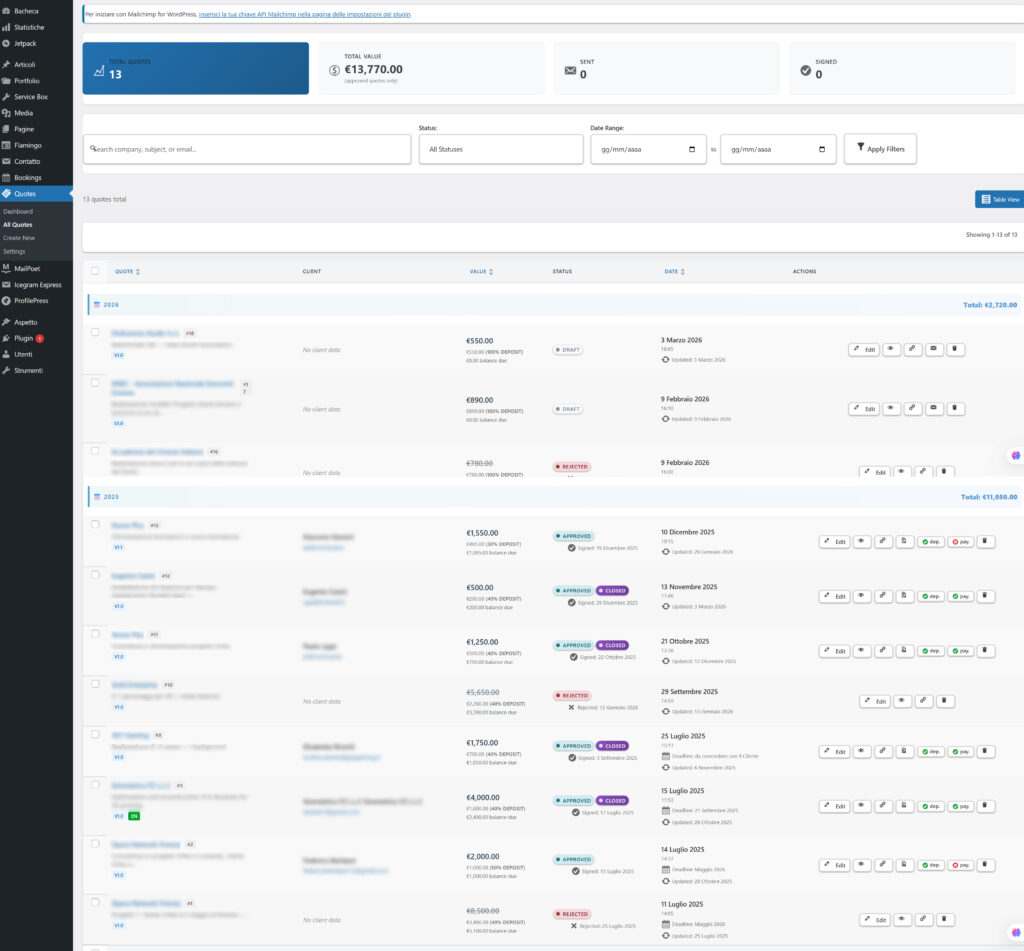Click the Total: €2,720.00 text for 2026
This screenshot has height=951, width=1024.
990,305
